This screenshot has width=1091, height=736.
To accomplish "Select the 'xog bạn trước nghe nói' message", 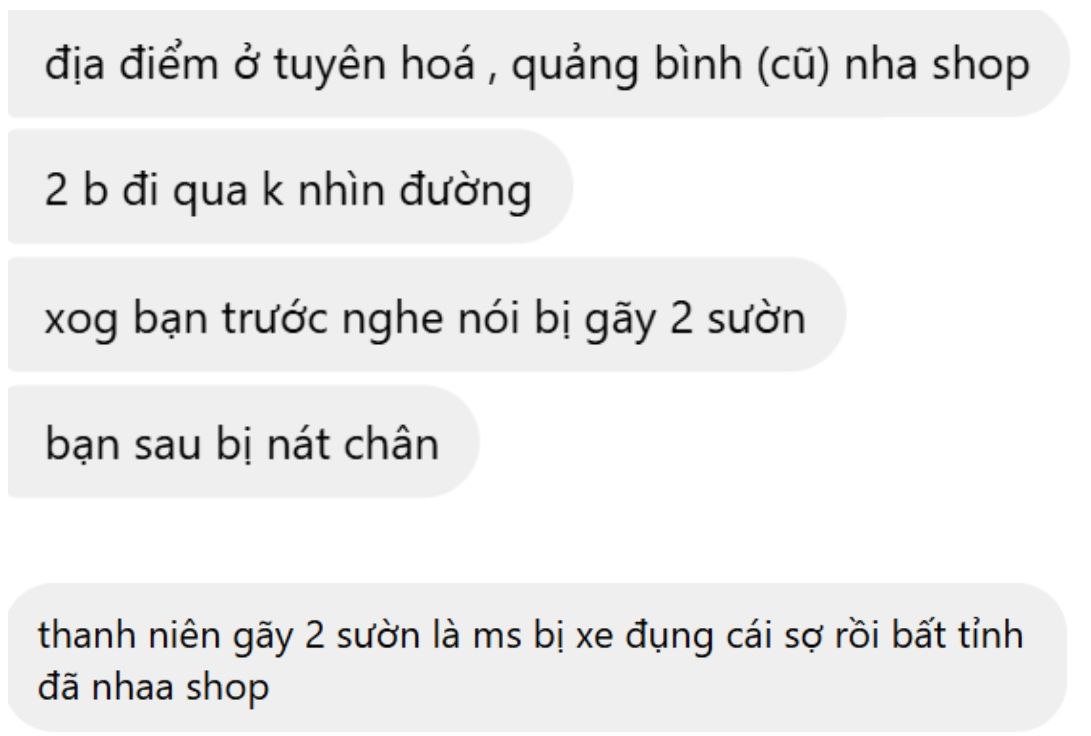I will point(427,314).
